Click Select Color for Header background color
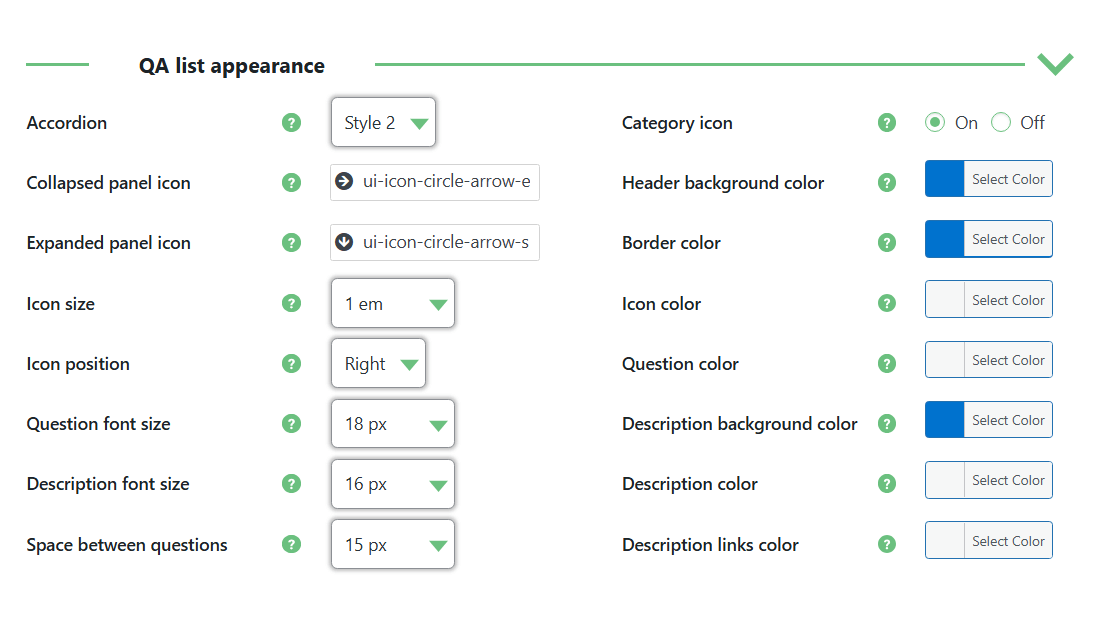The image size is (1100, 630). 1008,180
